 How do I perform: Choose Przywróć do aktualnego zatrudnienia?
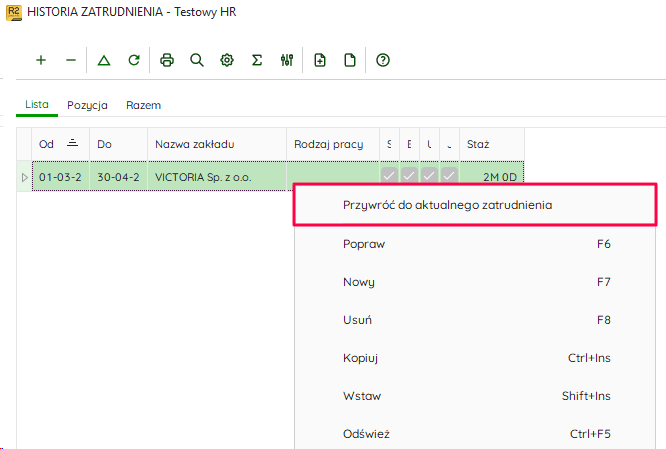pyautogui.click(x=475, y=205)
